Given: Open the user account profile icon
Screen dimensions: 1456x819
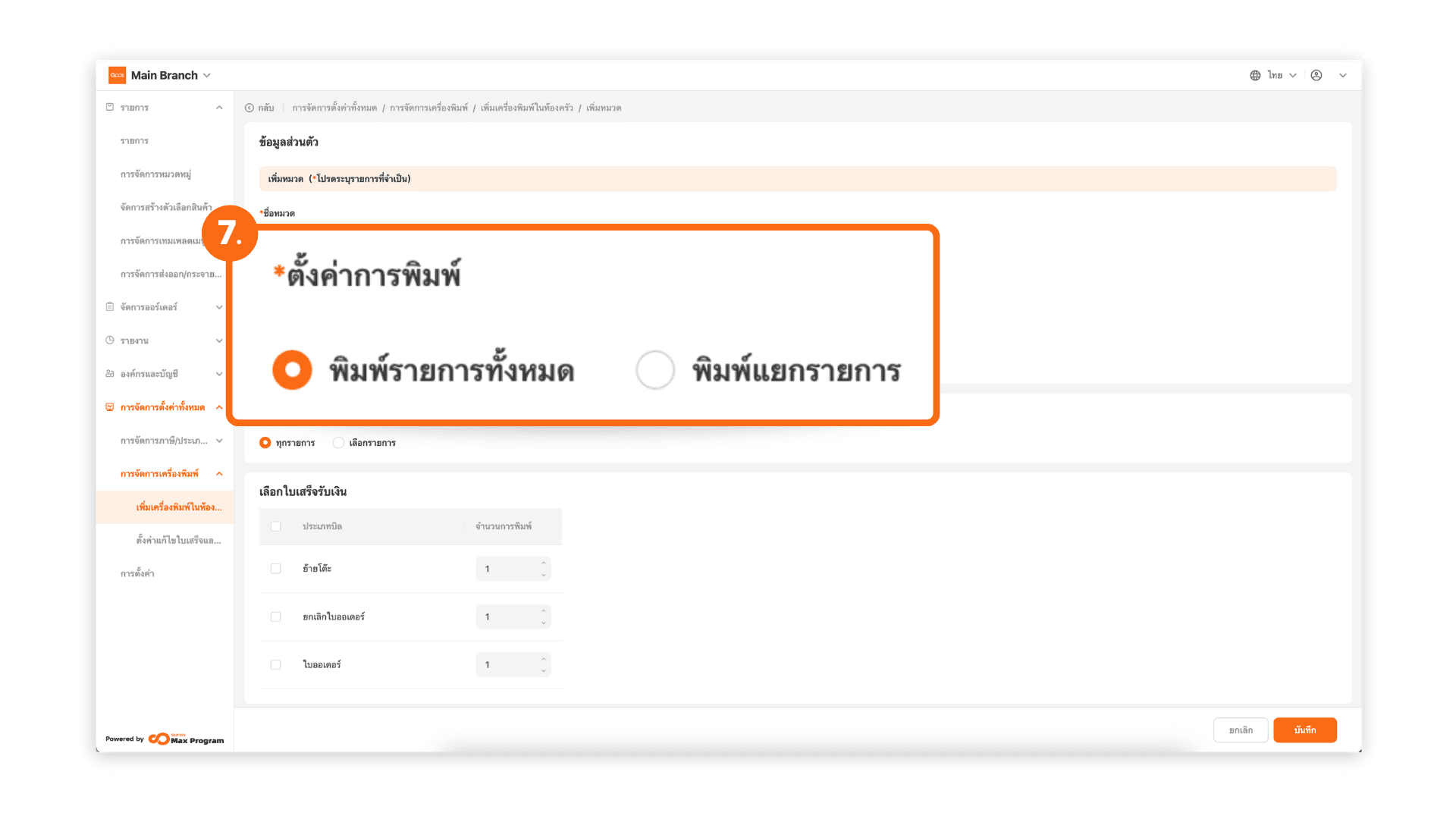Looking at the screenshot, I should coord(1316,75).
